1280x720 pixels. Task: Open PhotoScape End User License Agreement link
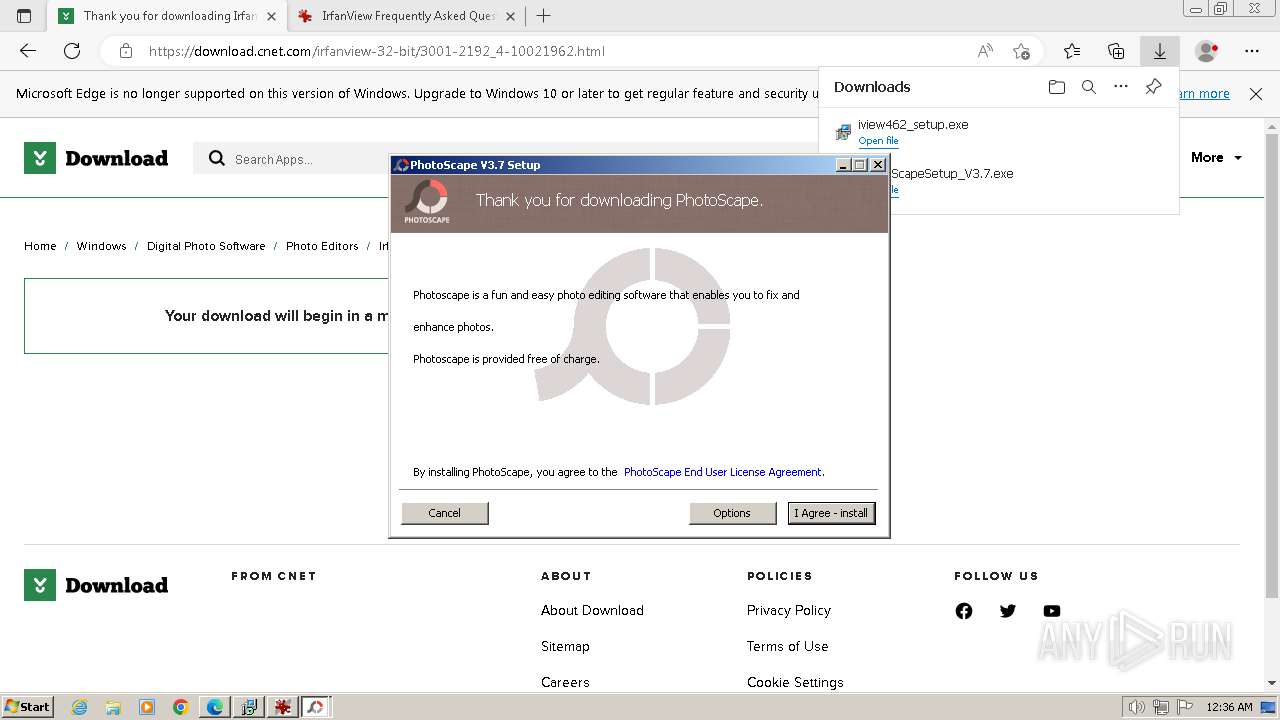723,472
